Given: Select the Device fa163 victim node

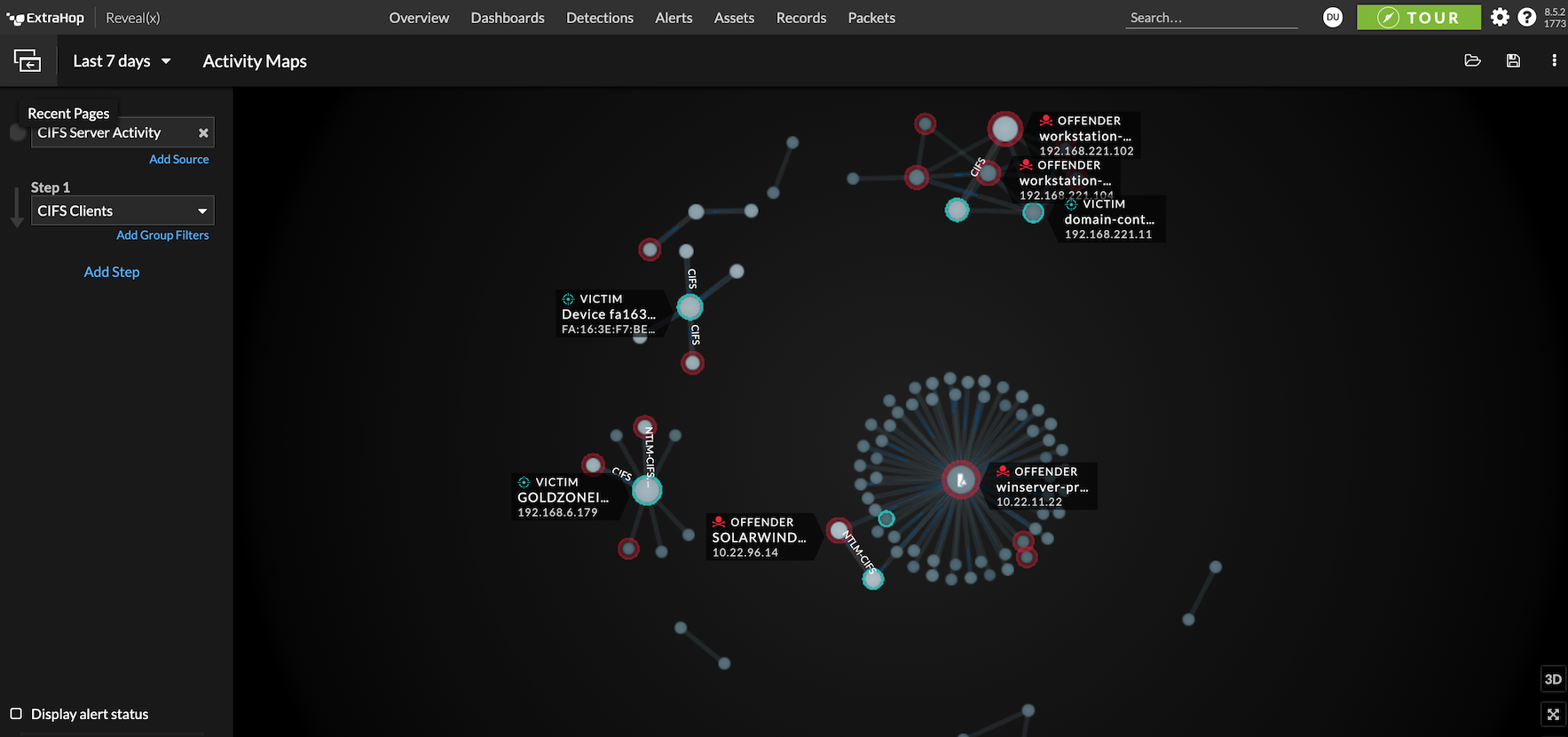Looking at the screenshot, I should coord(689,307).
